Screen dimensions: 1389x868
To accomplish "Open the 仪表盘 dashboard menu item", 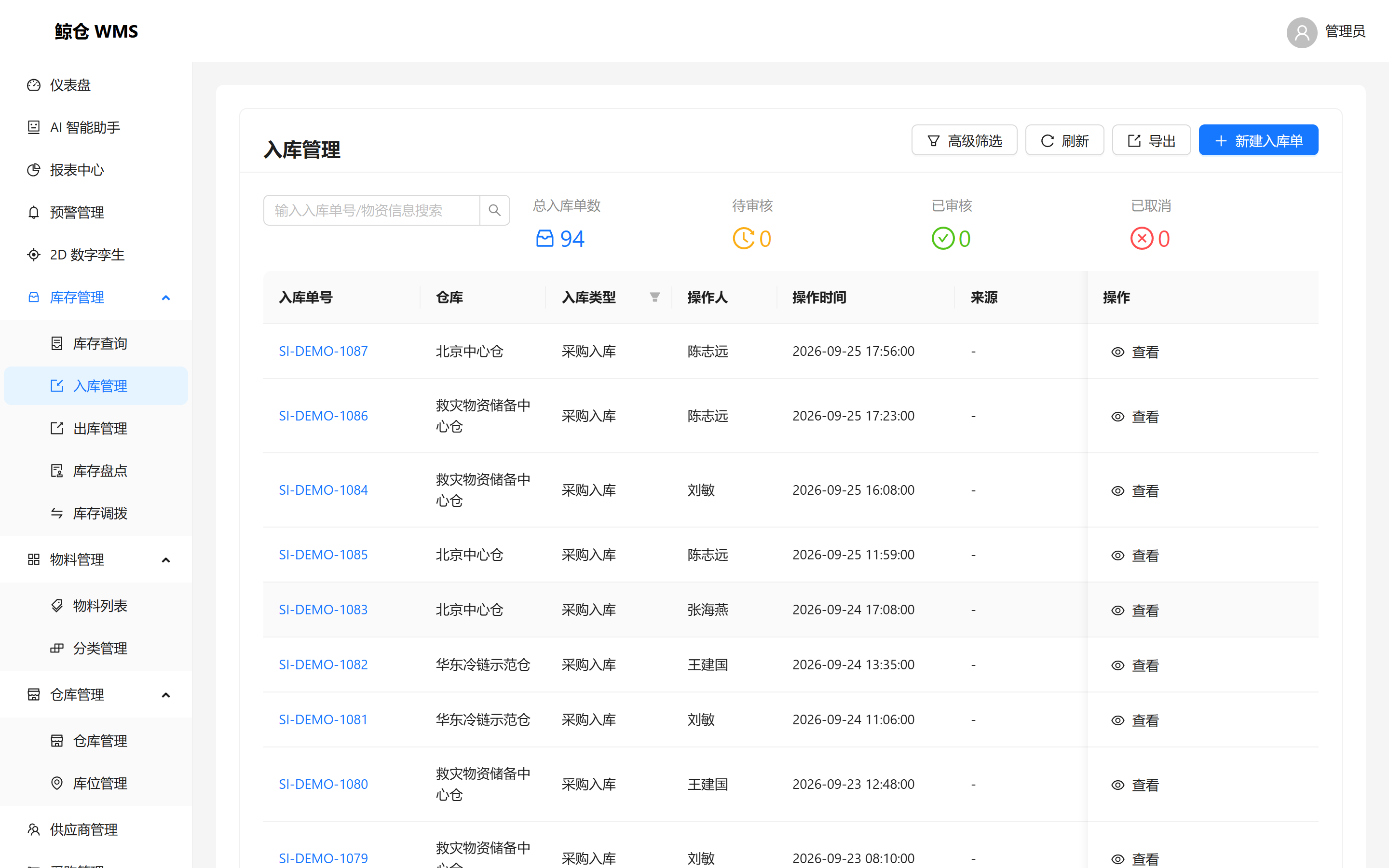I will [x=96, y=85].
